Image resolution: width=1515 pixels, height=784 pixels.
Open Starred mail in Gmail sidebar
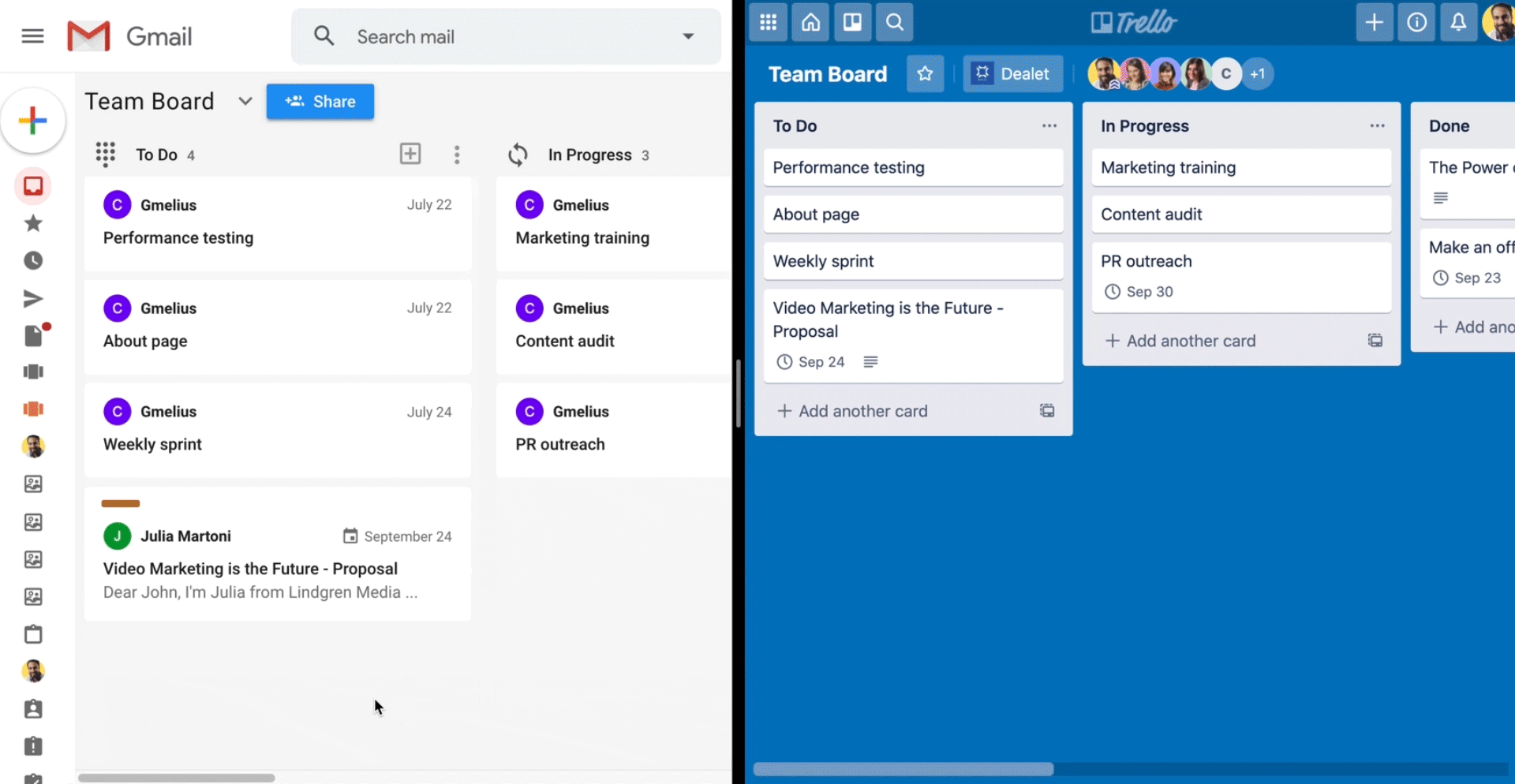(33, 223)
